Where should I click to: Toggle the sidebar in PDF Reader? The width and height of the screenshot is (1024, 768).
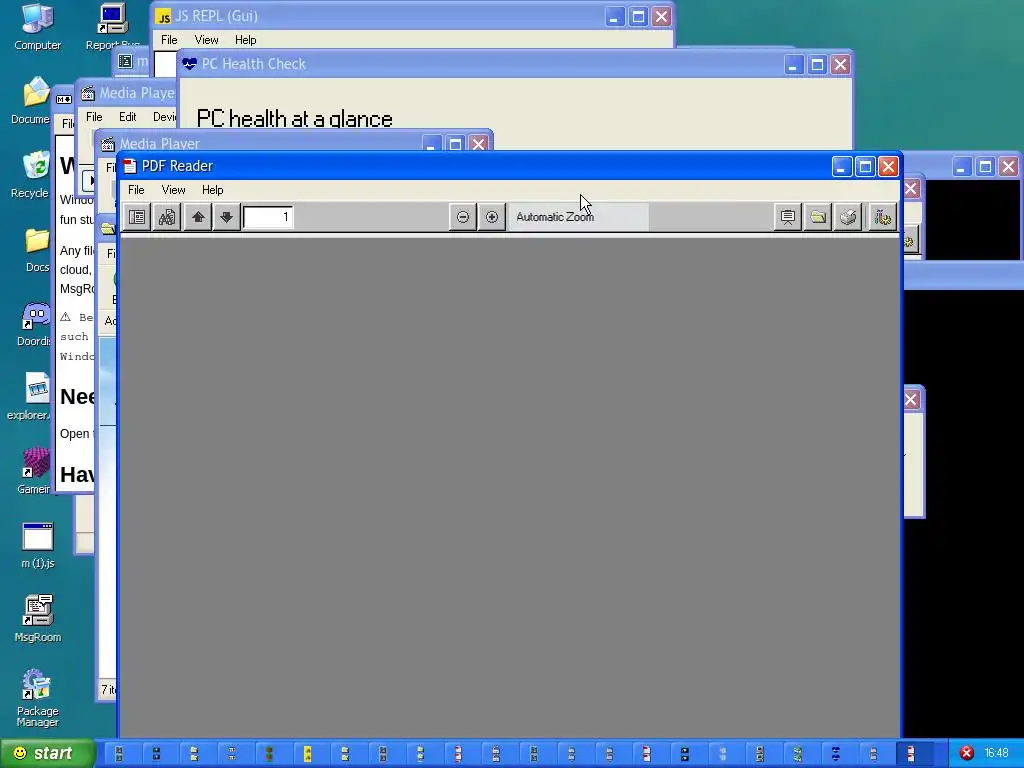tap(137, 217)
